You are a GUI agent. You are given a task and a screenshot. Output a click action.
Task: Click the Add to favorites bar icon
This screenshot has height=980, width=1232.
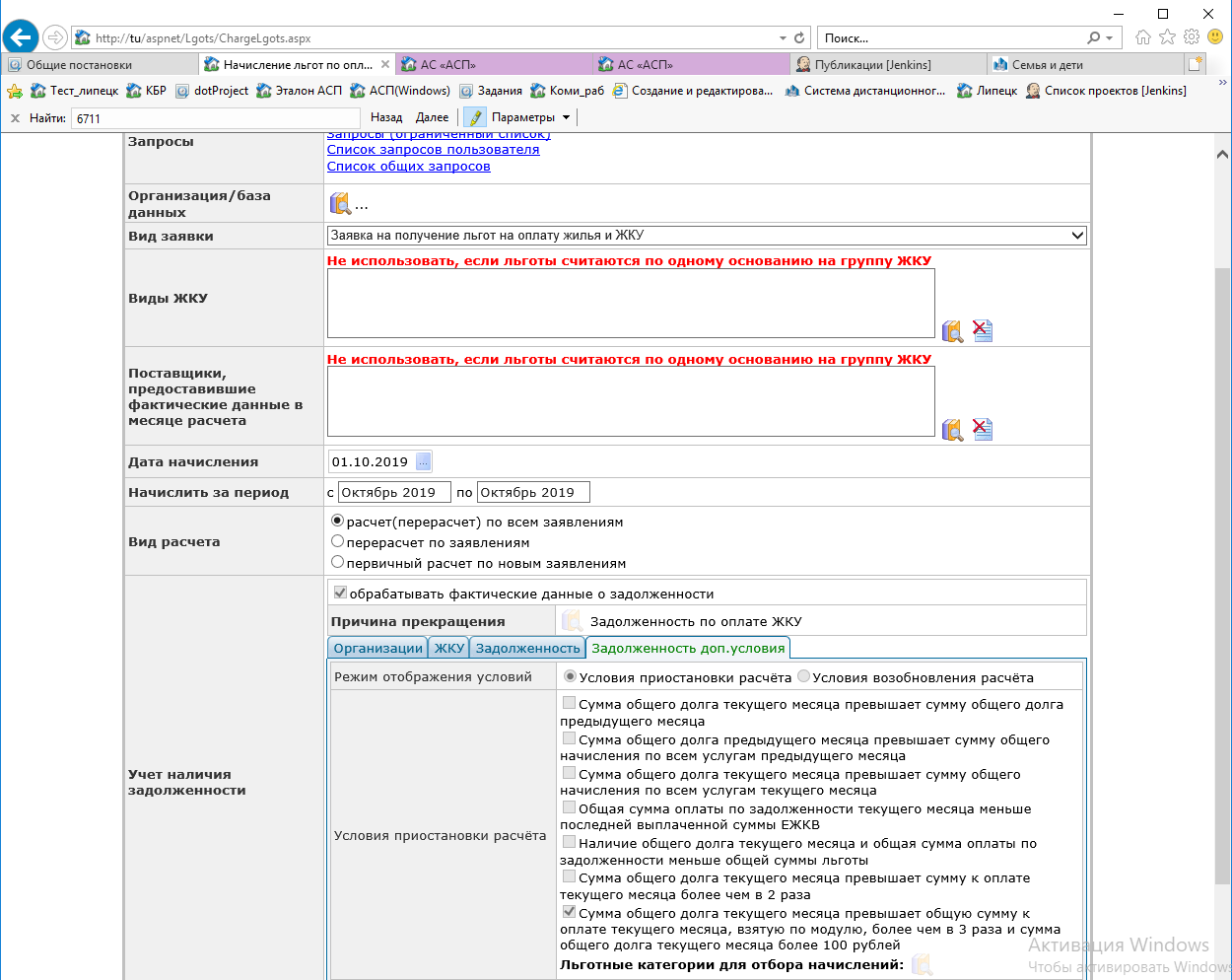pos(15,91)
